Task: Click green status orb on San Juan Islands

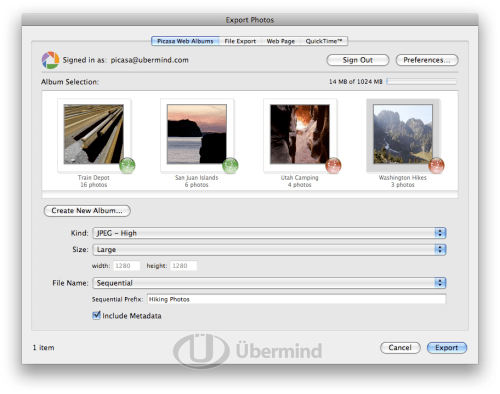Action: 230,166
